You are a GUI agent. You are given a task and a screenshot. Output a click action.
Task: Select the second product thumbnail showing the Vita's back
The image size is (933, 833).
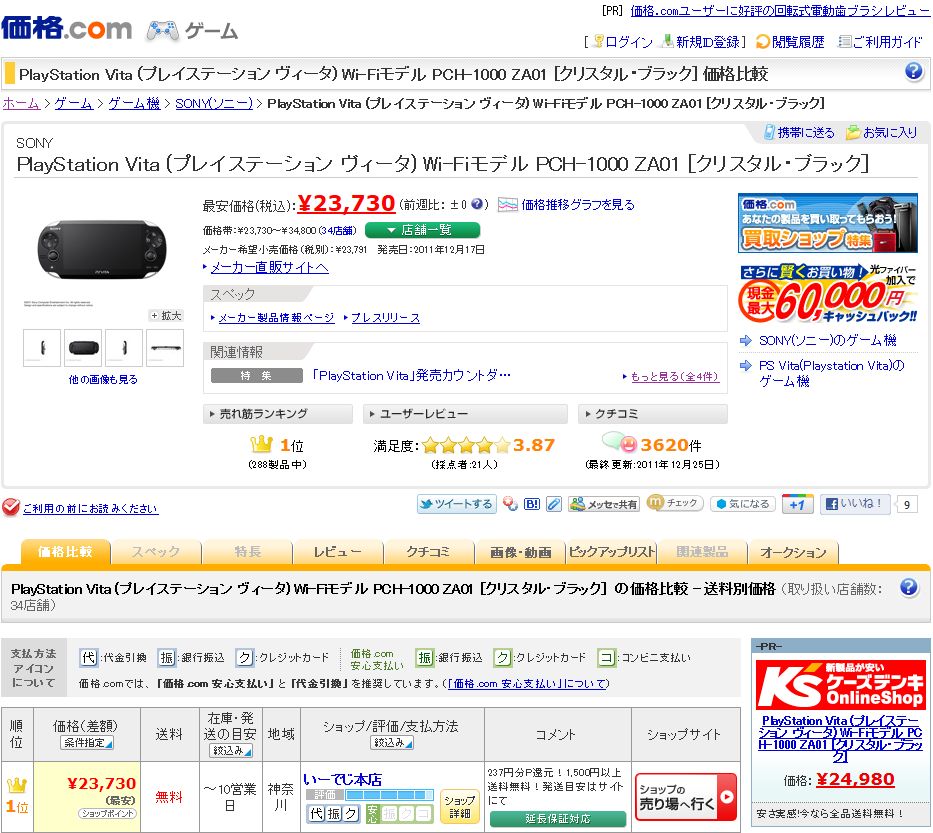pyautogui.click(x=83, y=347)
